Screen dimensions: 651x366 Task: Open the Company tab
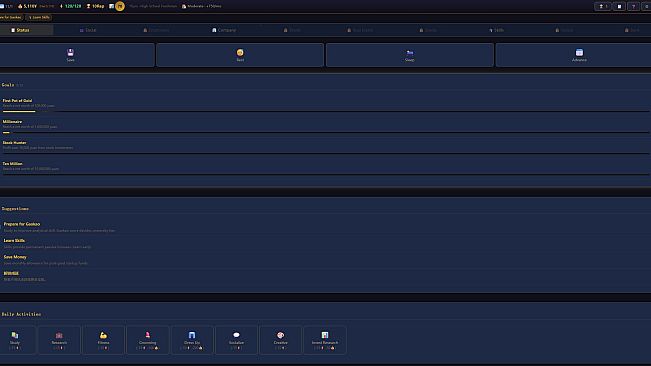pos(224,30)
